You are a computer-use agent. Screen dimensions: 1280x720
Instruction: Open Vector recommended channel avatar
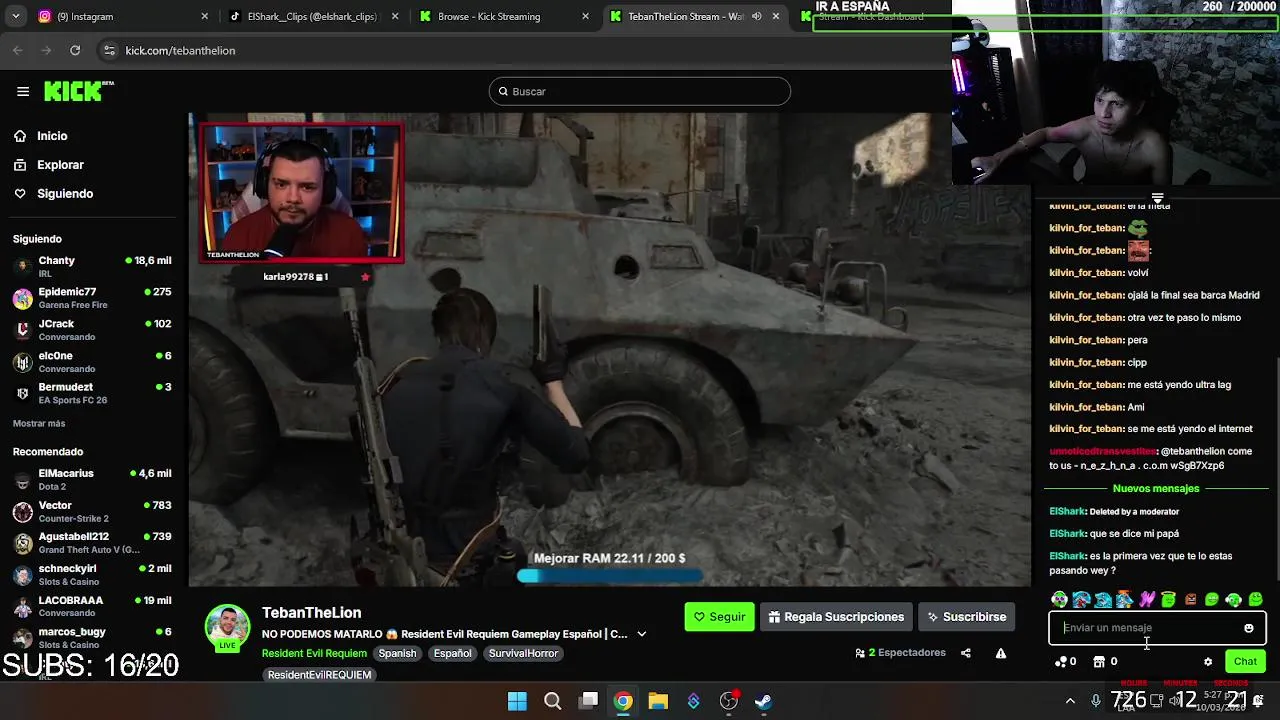click(22, 512)
